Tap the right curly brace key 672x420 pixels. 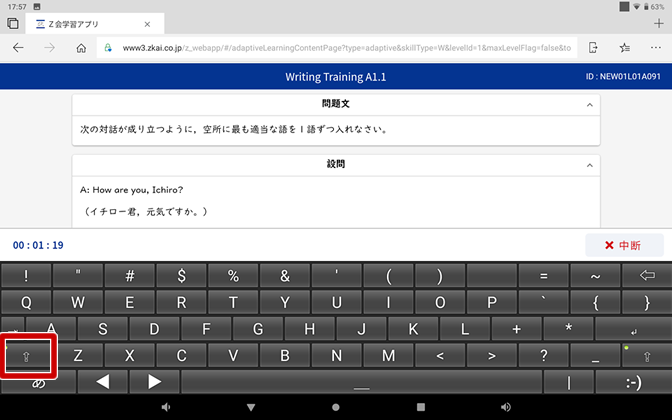pyautogui.click(x=647, y=303)
